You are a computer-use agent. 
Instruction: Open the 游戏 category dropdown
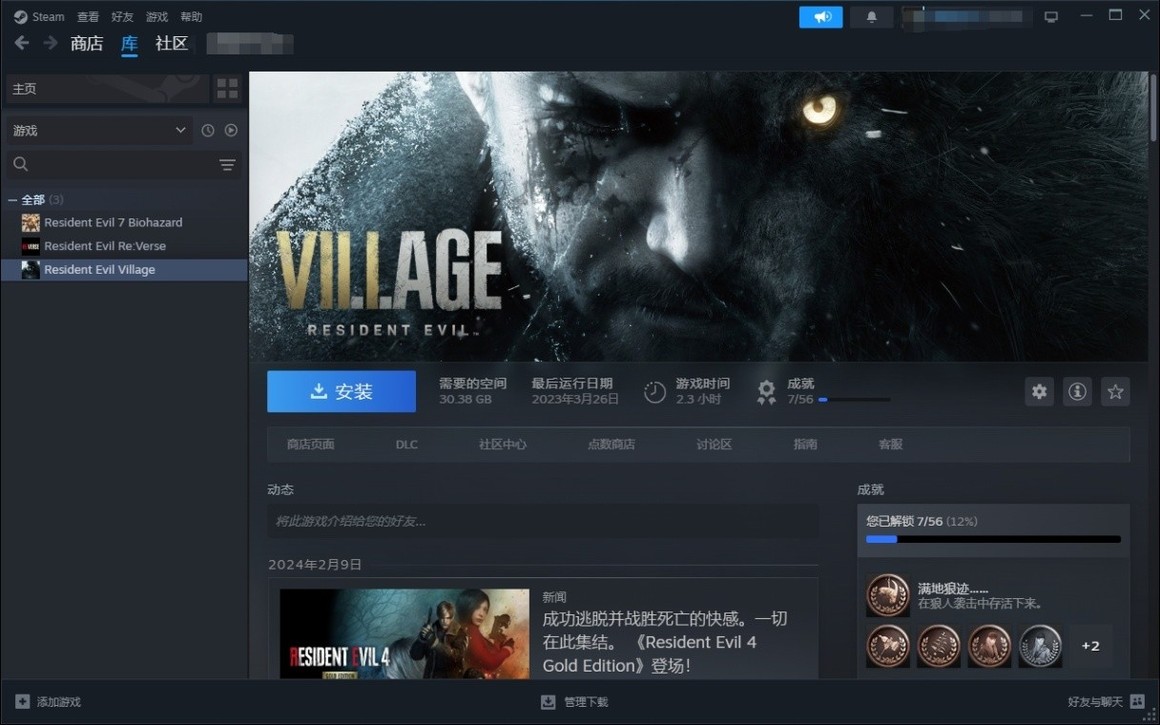(x=99, y=130)
